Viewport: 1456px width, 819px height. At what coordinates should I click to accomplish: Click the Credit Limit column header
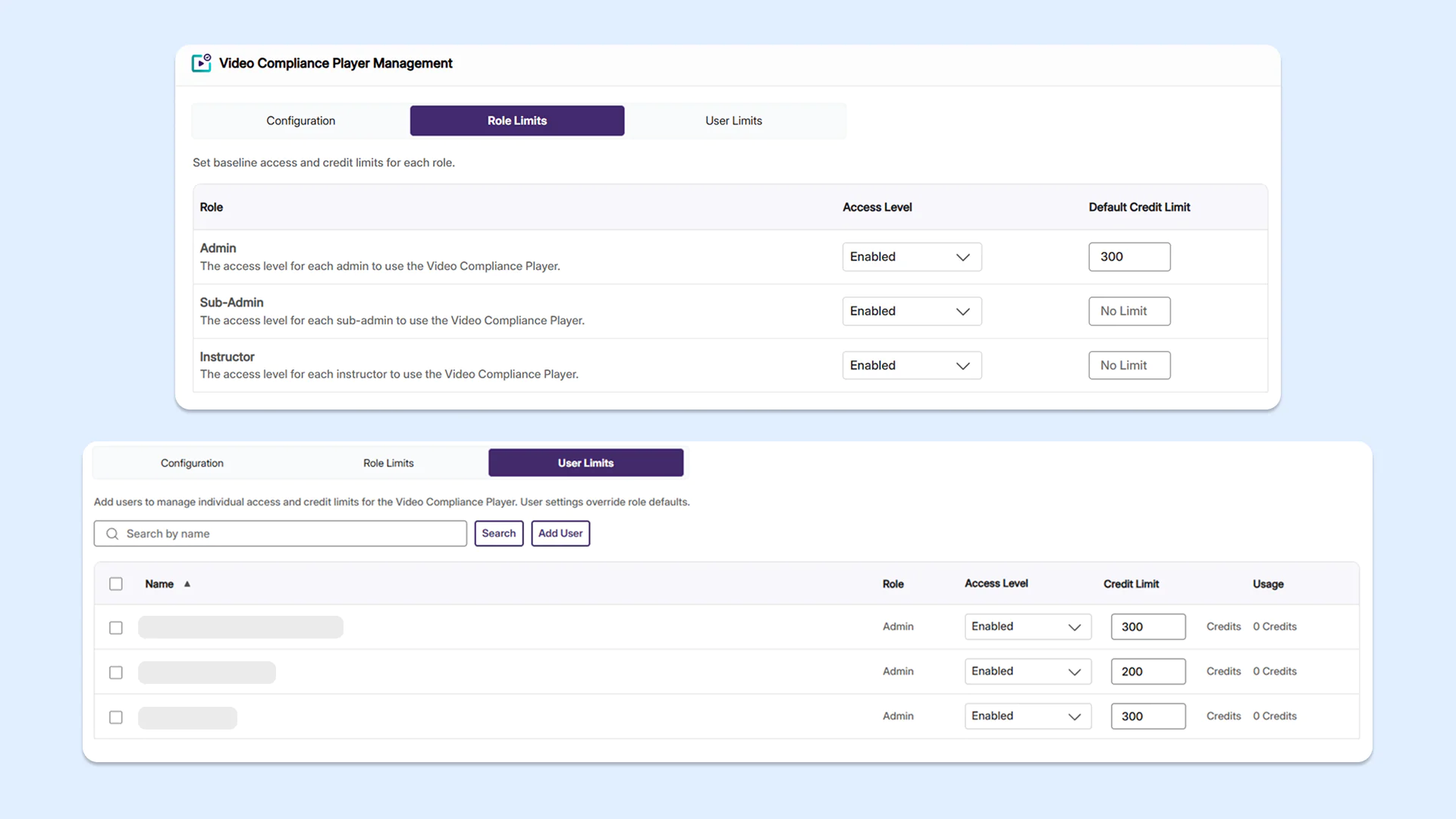[1131, 584]
